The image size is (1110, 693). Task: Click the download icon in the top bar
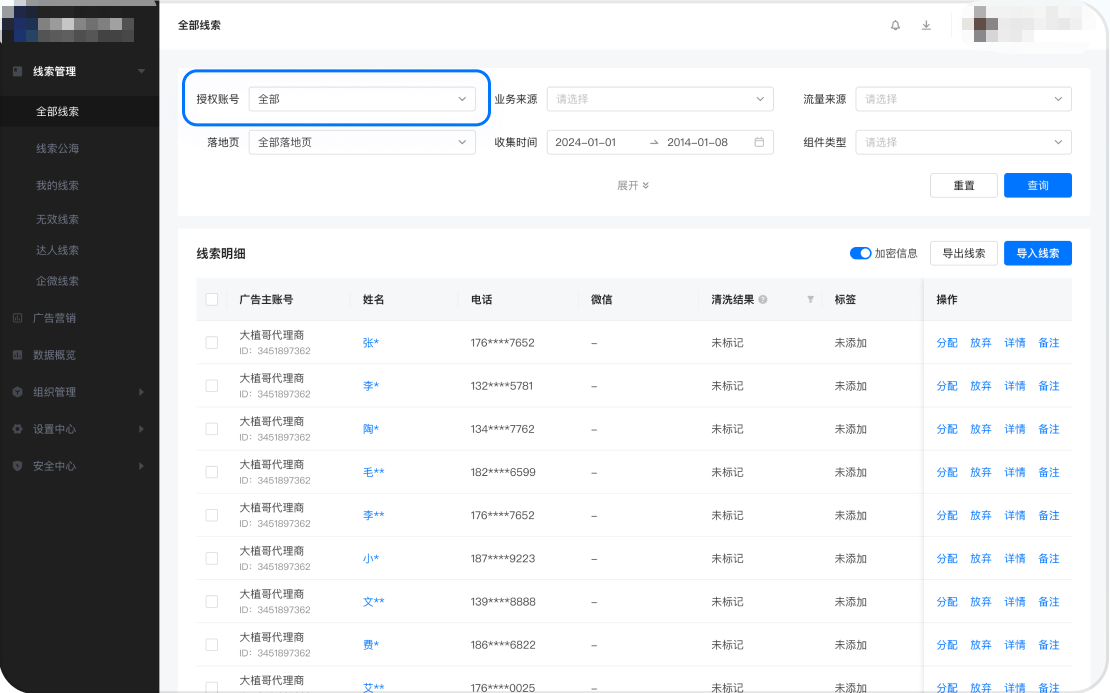point(926,25)
